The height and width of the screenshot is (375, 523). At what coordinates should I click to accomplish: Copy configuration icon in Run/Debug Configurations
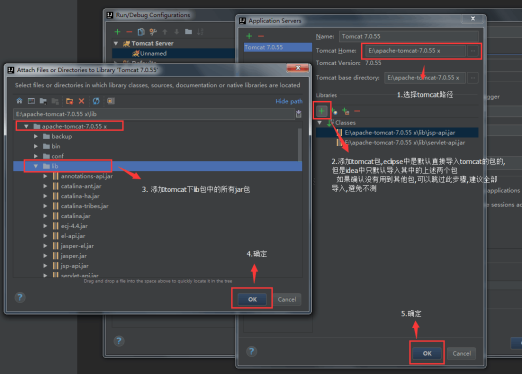(x=141, y=32)
